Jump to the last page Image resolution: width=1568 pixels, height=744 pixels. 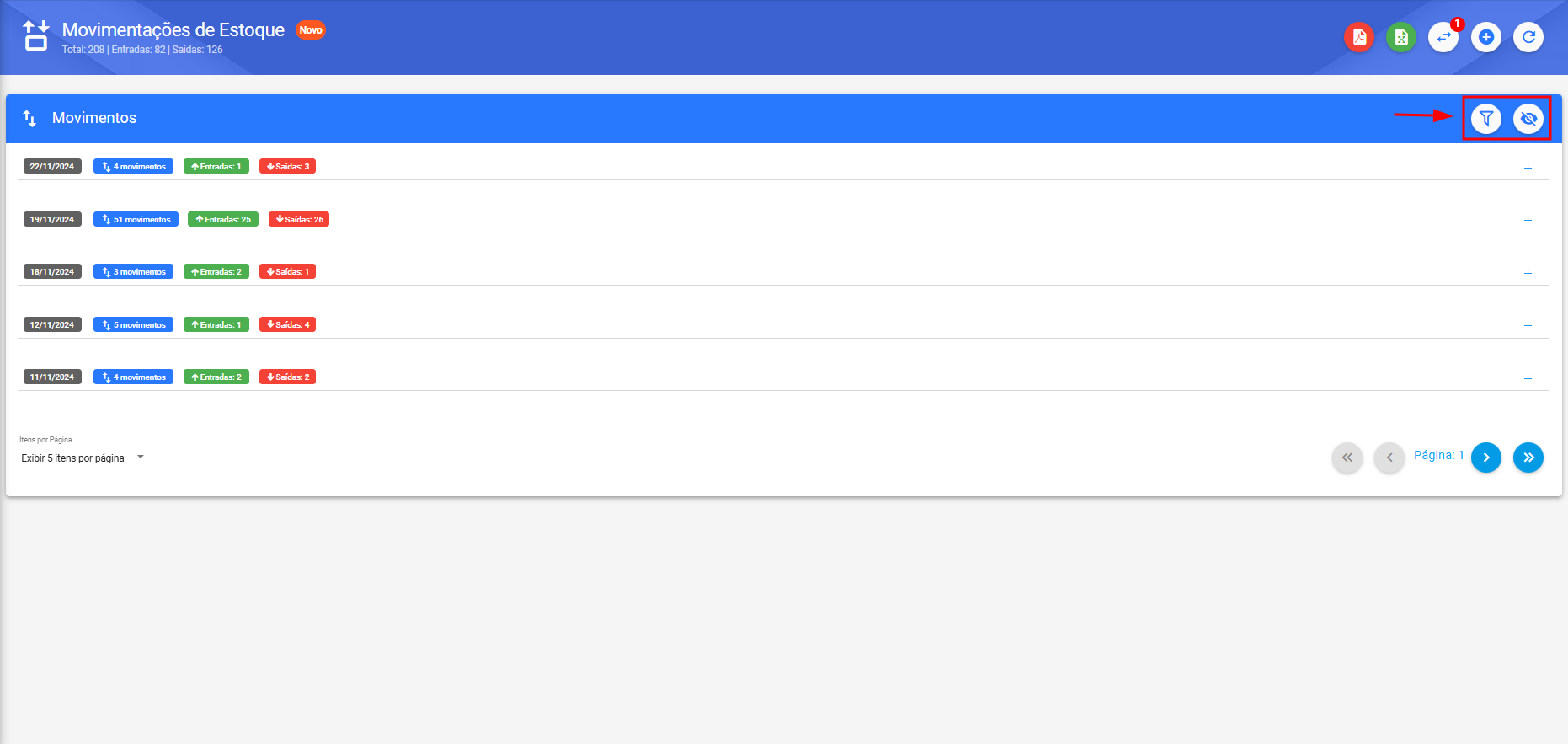[x=1528, y=458]
